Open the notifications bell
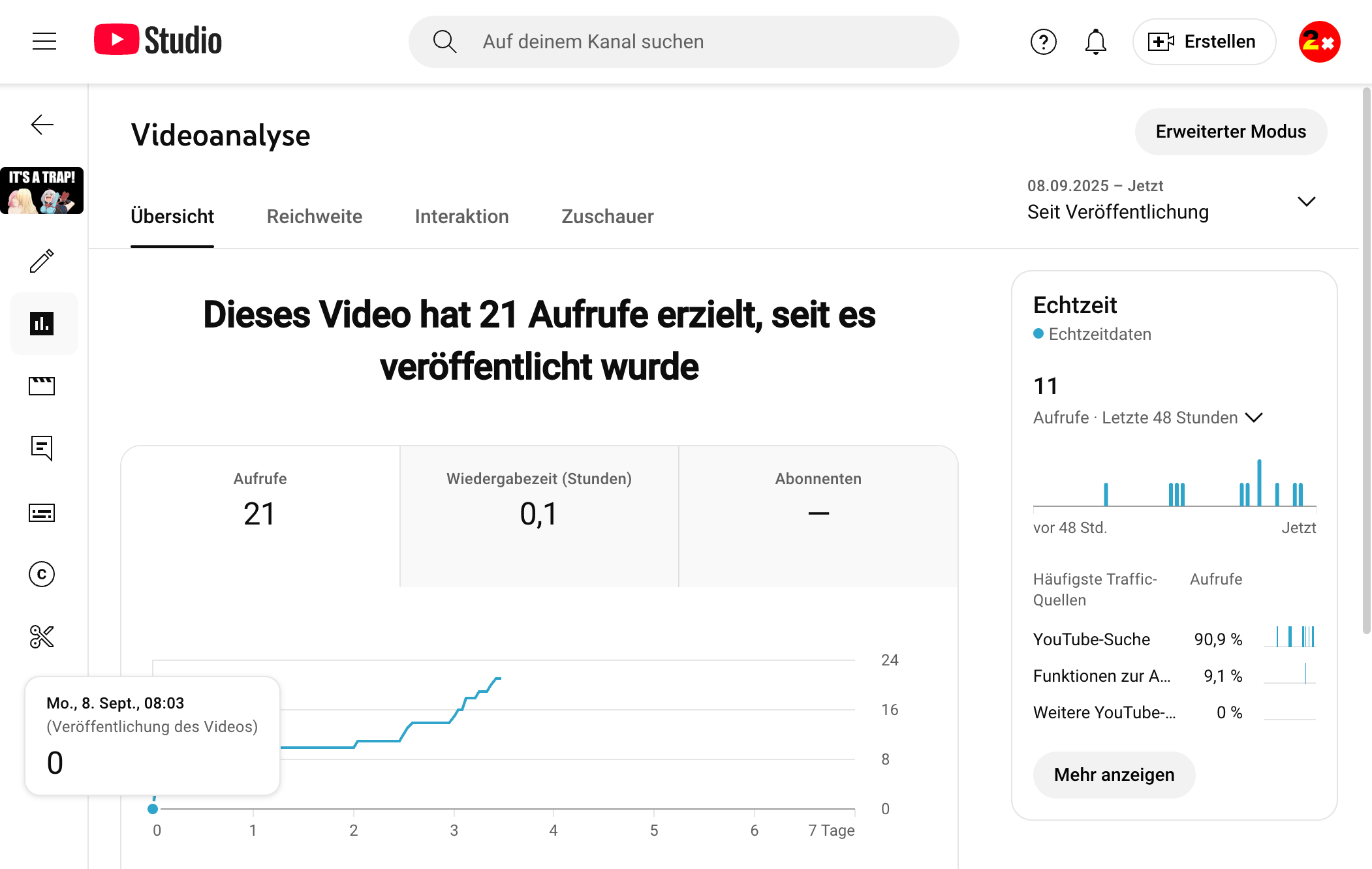 pos(1095,41)
